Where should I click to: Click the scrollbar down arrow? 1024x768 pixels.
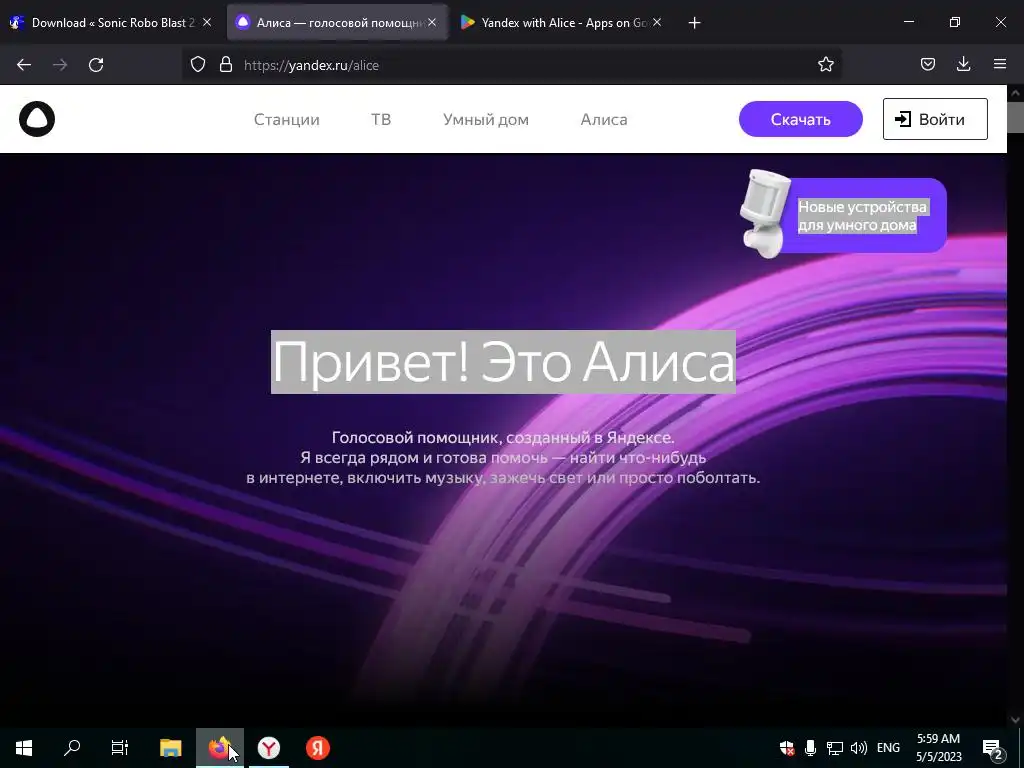(x=1015, y=719)
